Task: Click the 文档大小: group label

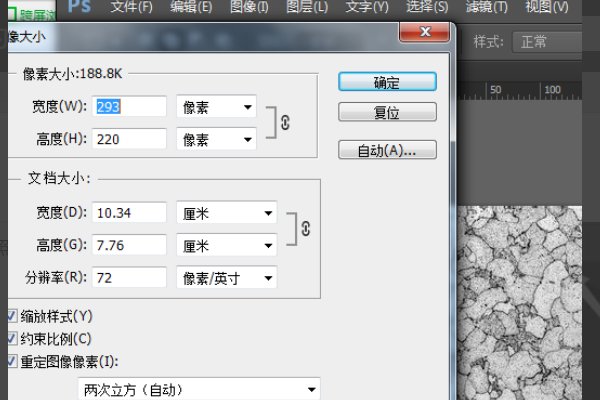Action: (x=59, y=178)
